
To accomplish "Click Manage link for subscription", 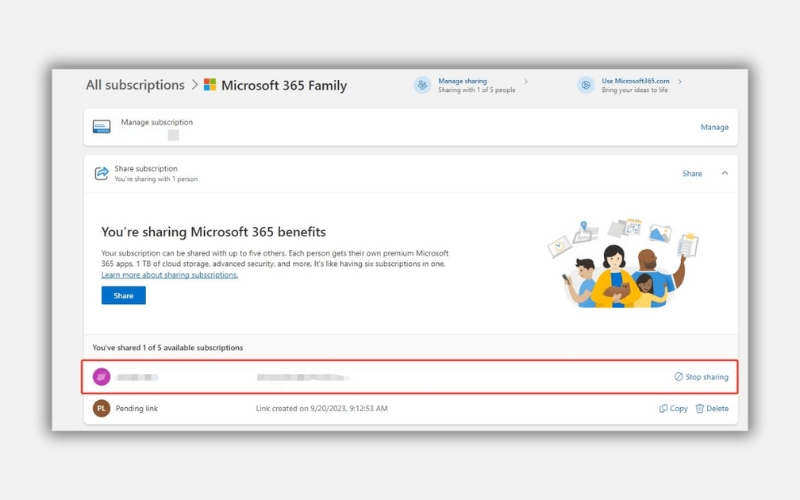I will [714, 127].
